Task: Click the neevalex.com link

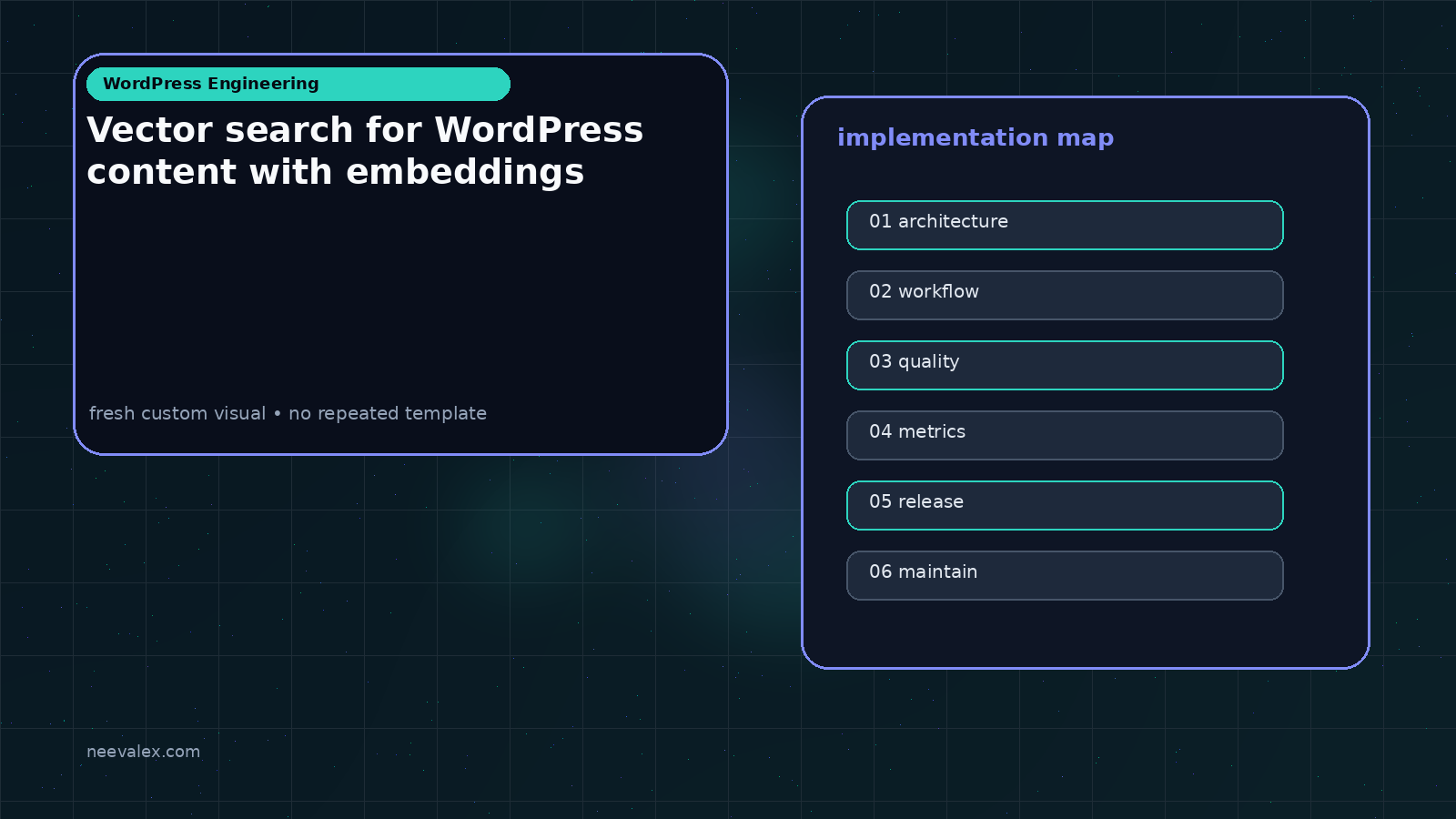Action: pos(143,752)
